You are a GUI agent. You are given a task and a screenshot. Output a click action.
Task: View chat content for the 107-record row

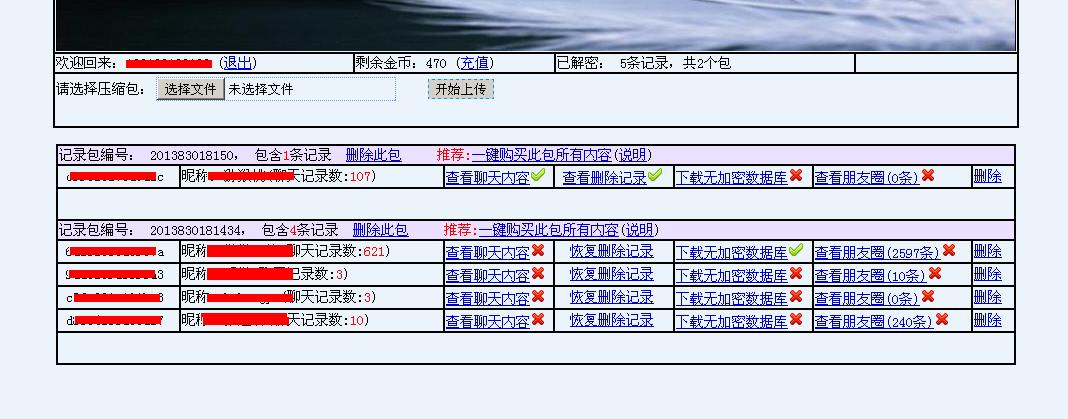(488, 177)
